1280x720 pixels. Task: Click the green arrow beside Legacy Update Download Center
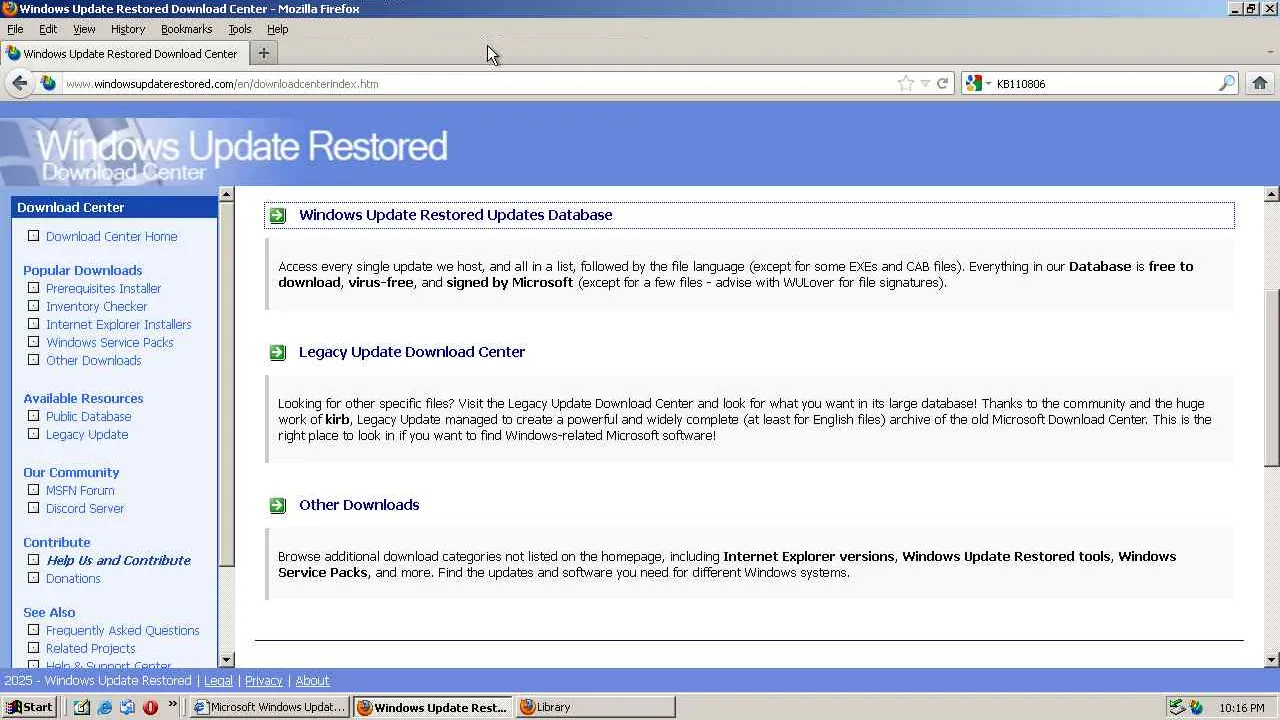coord(278,352)
